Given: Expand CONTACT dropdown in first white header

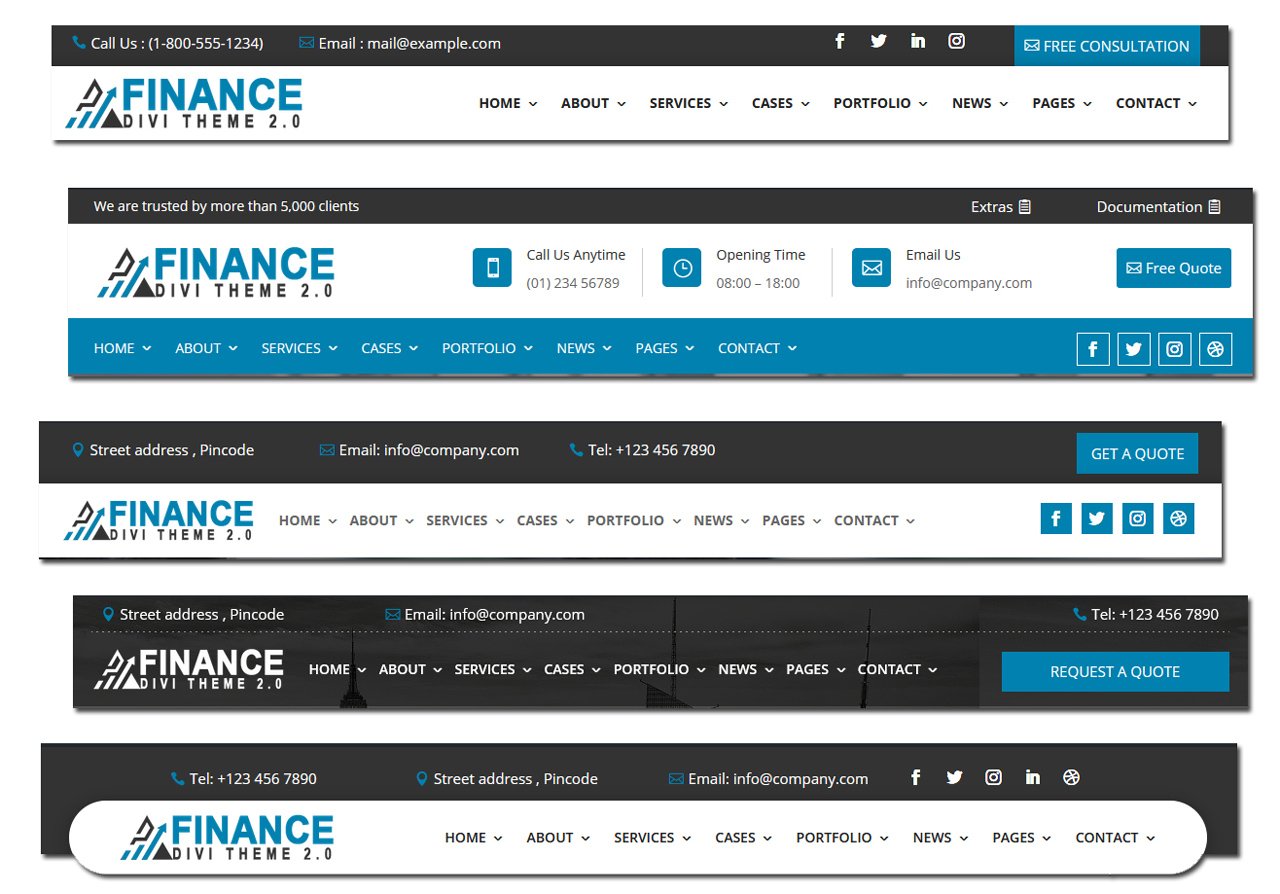Looking at the screenshot, I should coord(1192,104).
